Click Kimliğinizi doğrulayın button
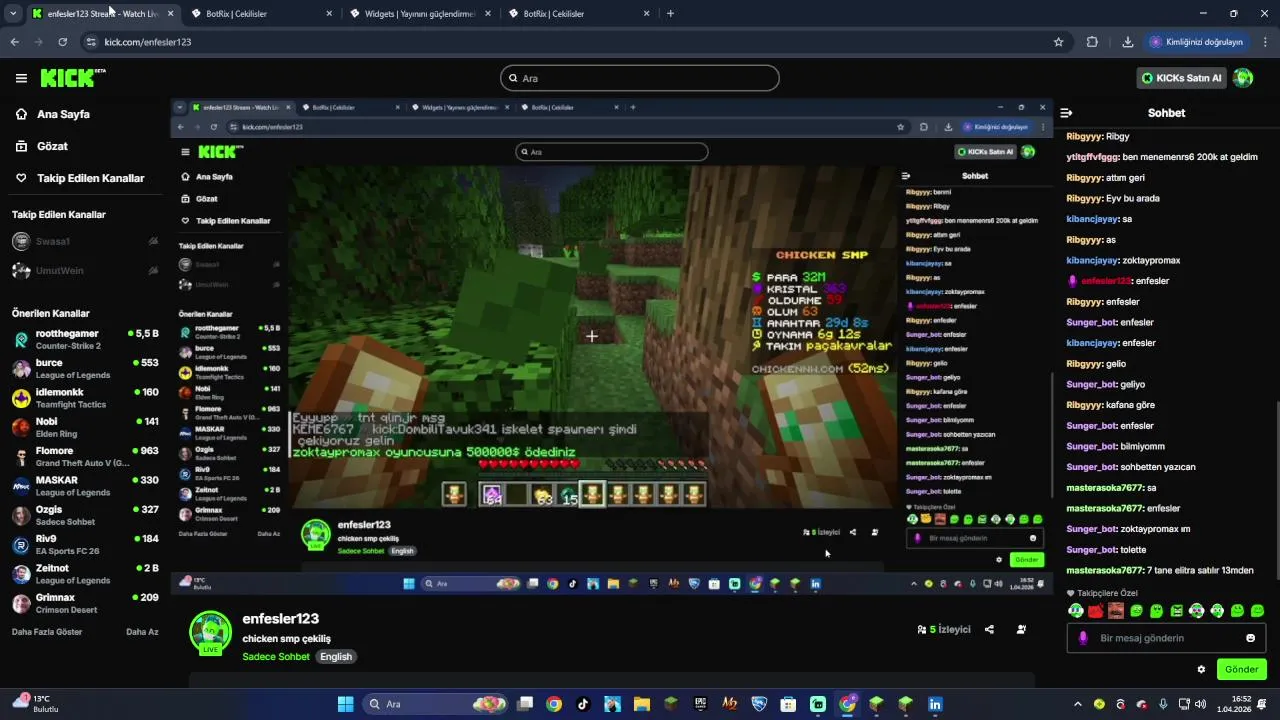This screenshot has width=1280, height=720. point(1196,42)
